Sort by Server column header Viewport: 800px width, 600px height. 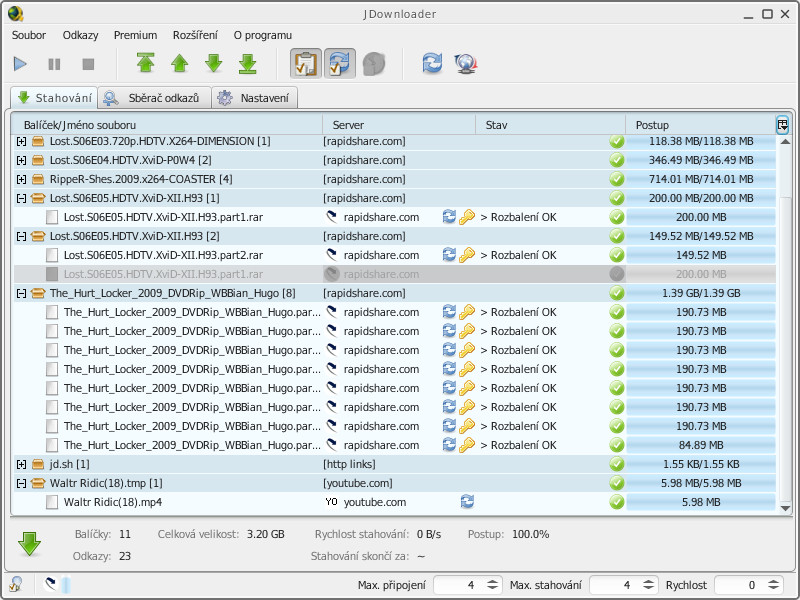click(x=399, y=125)
